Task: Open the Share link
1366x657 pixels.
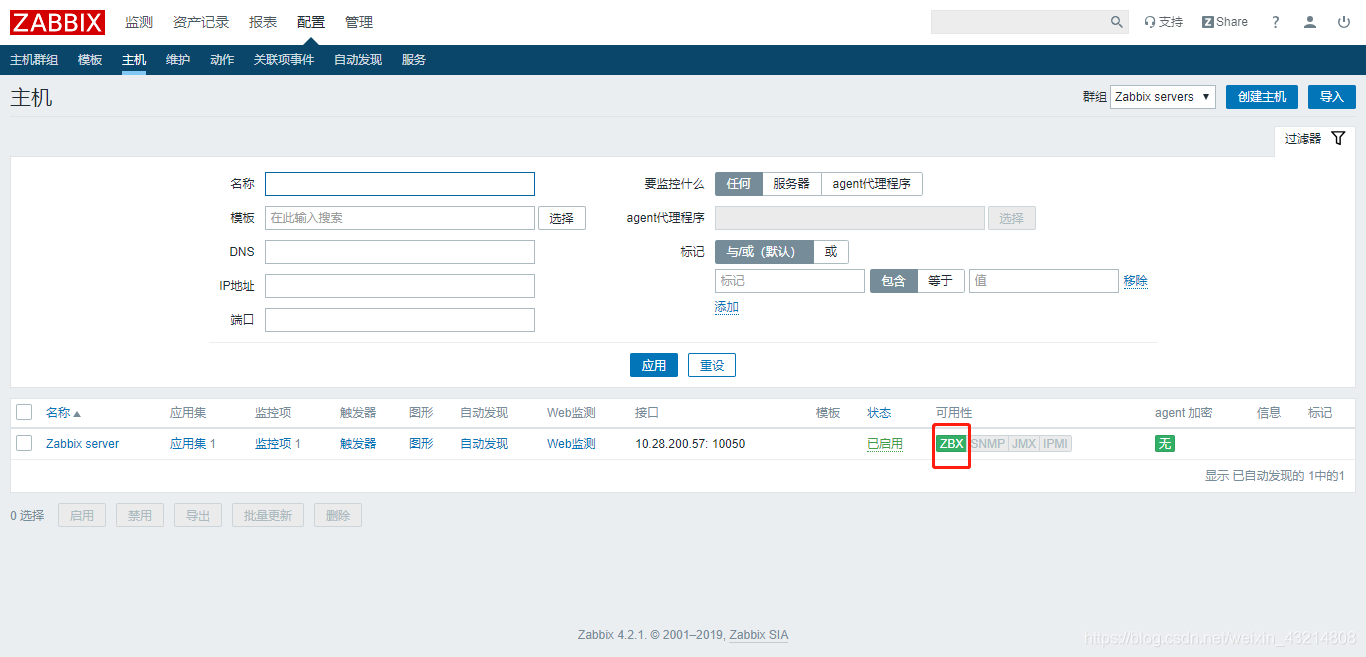Action: (1225, 22)
